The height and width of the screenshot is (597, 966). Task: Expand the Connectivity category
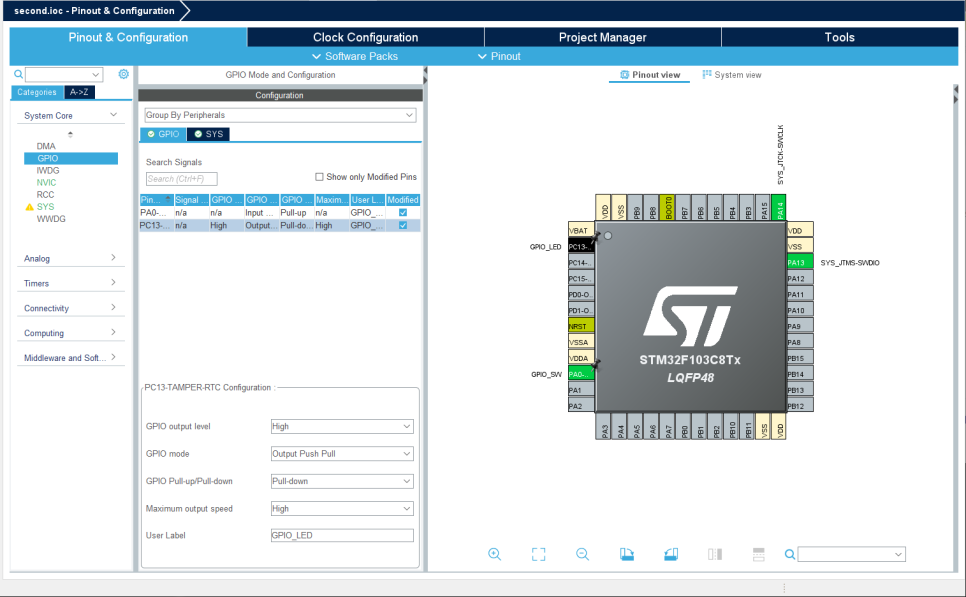70,308
